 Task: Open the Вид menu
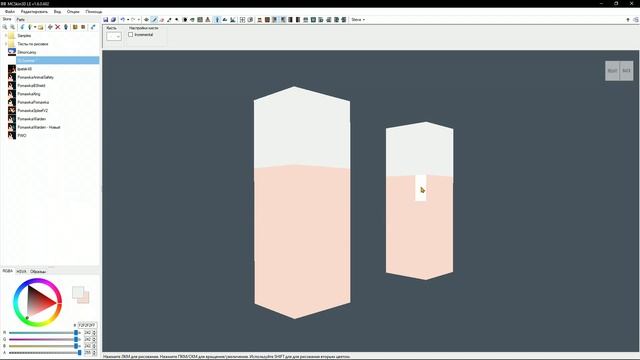(57, 11)
